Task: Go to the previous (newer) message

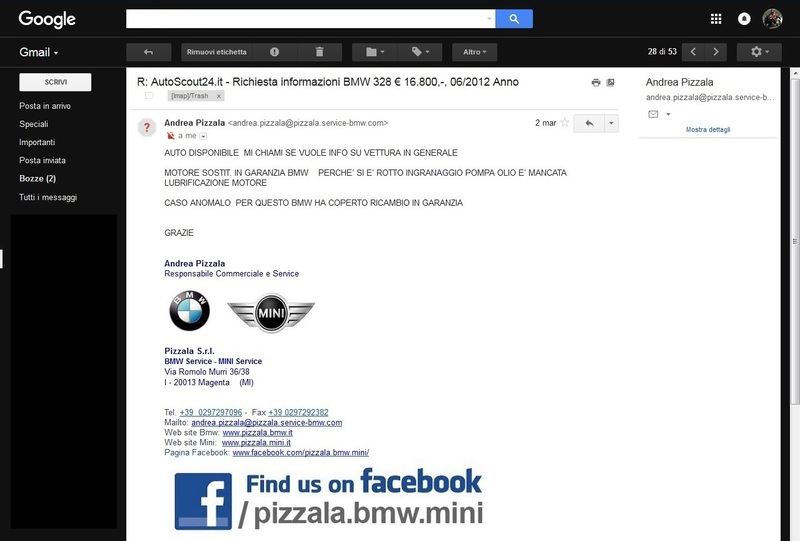Action: pos(693,52)
